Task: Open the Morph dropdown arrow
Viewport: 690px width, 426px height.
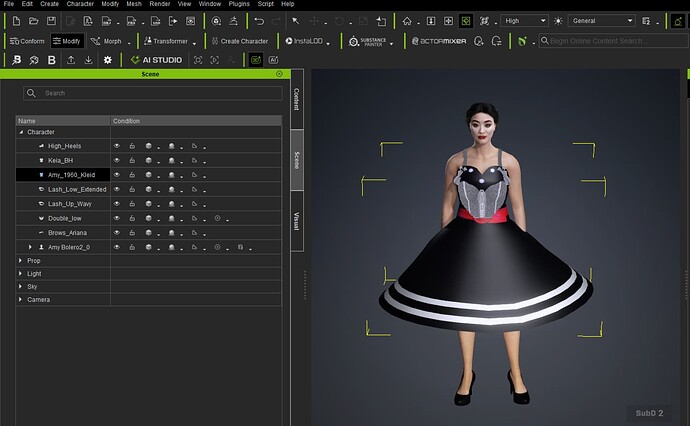Action: (x=129, y=43)
